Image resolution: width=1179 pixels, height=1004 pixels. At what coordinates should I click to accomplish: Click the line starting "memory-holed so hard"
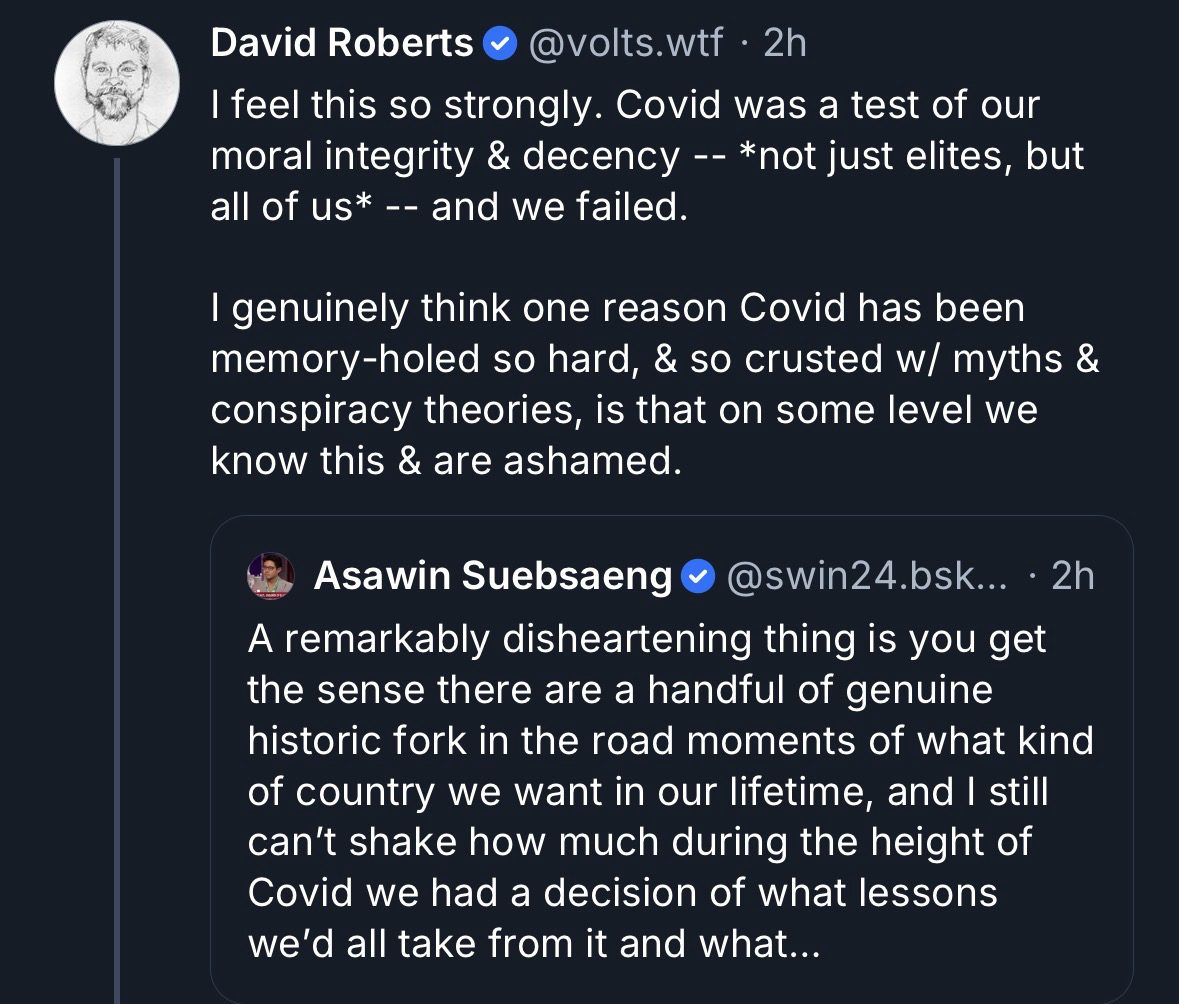click(655, 358)
